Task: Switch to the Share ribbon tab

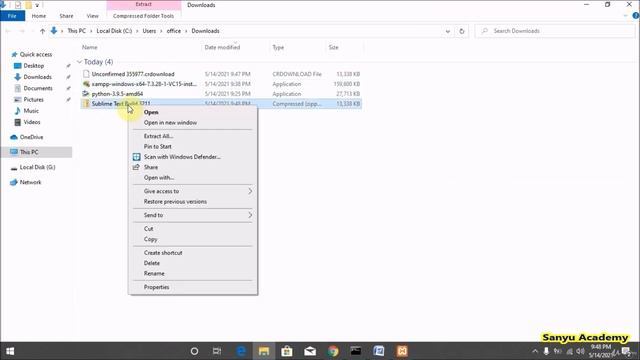Action: [x=66, y=16]
